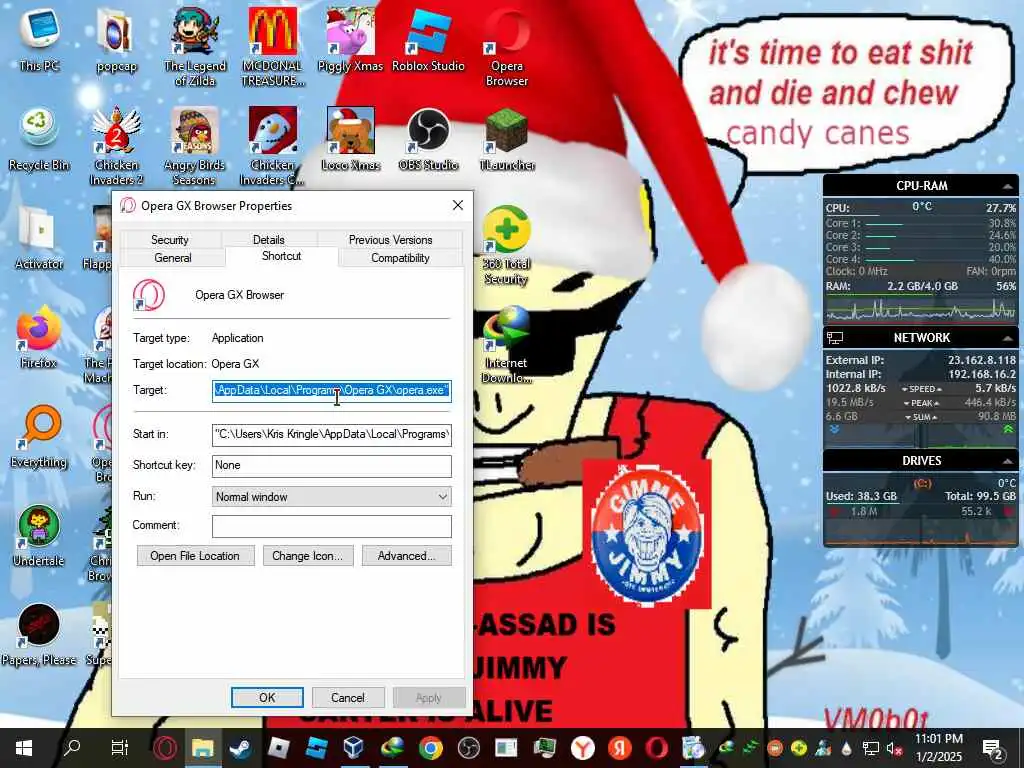Collapse the NETWORK gadget panel
The image size is (1024, 768).
pyautogui.click(x=1008, y=338)
